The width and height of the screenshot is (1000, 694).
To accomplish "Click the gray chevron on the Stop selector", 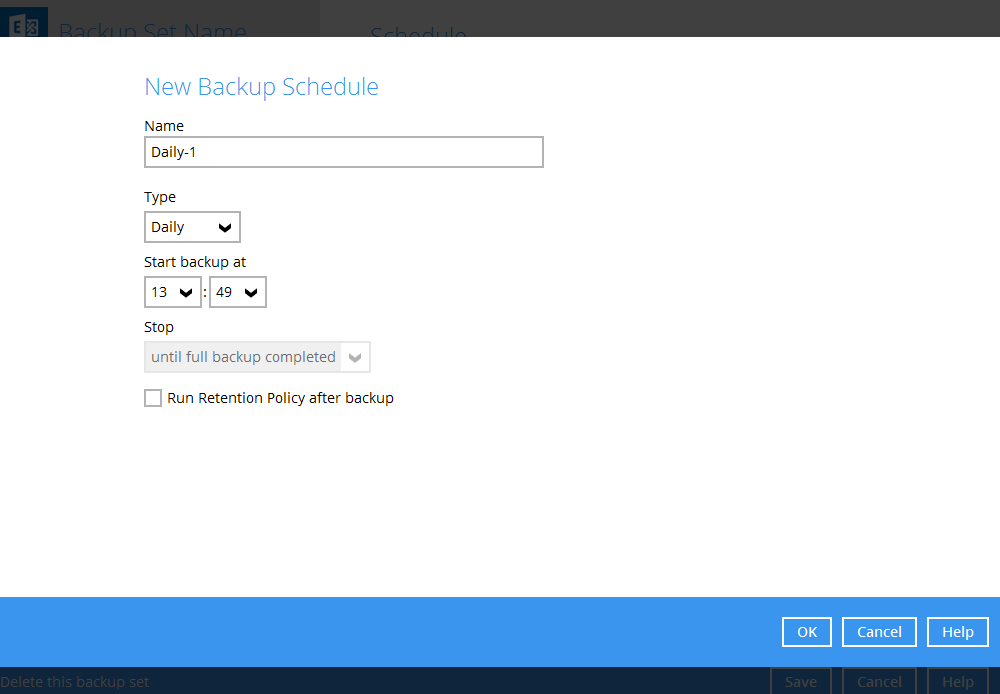I will tap(356, 357).
